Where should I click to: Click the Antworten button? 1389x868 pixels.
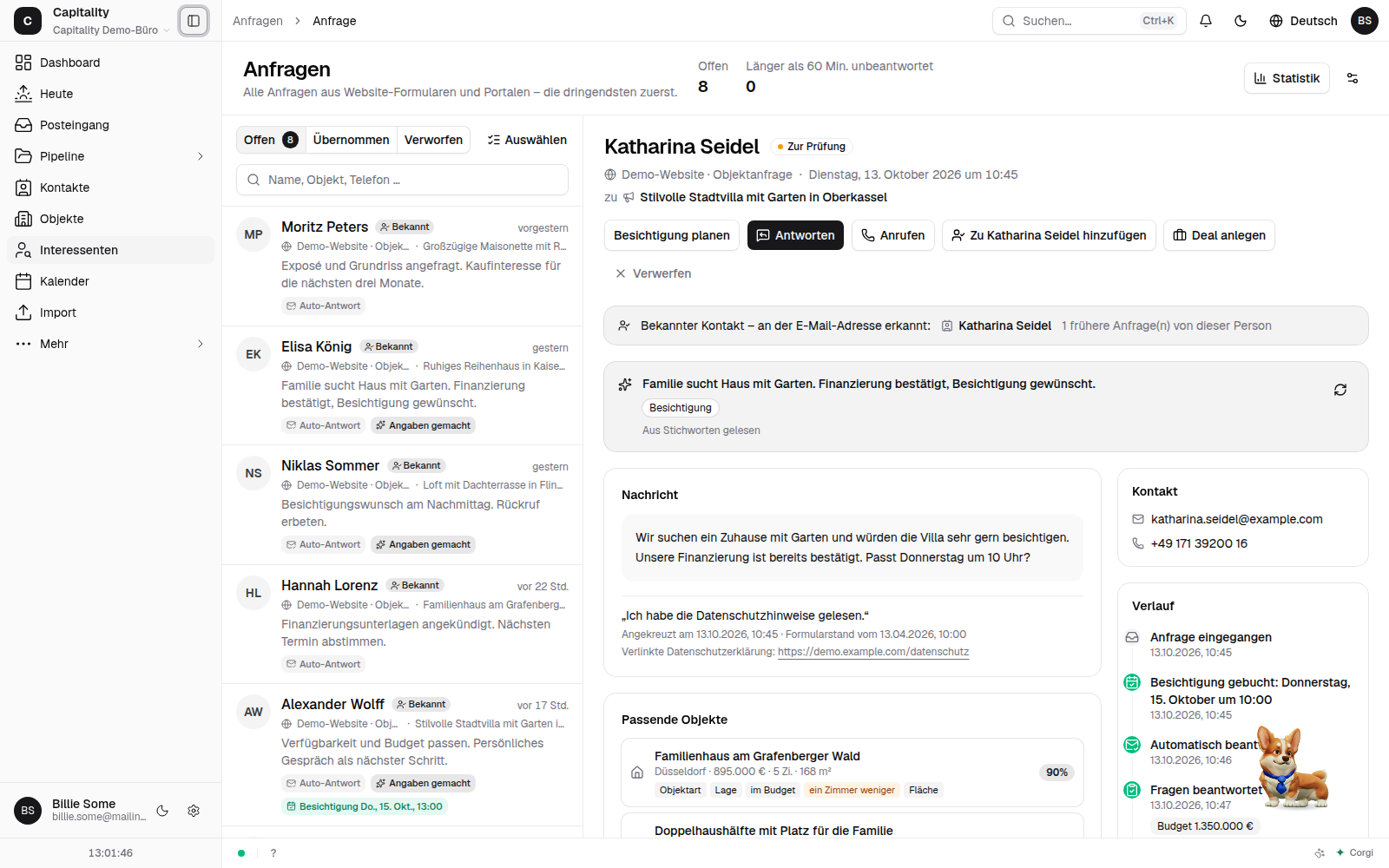click(x=795, y=235)
